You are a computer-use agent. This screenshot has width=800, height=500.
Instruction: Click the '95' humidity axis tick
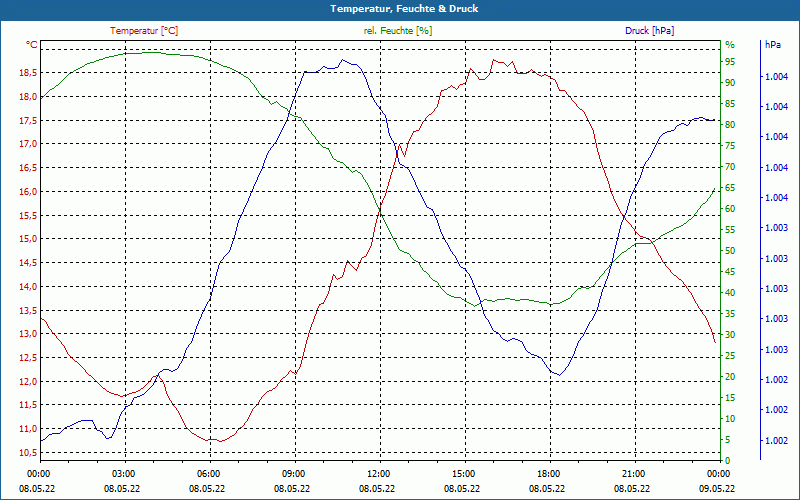[x=730, y=62]
